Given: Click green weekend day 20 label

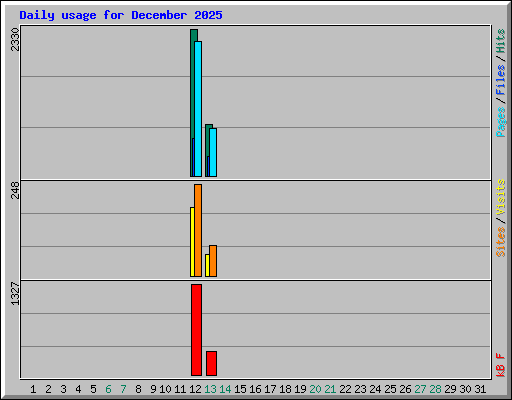Looking at the screenshot, I should [315, 389].
